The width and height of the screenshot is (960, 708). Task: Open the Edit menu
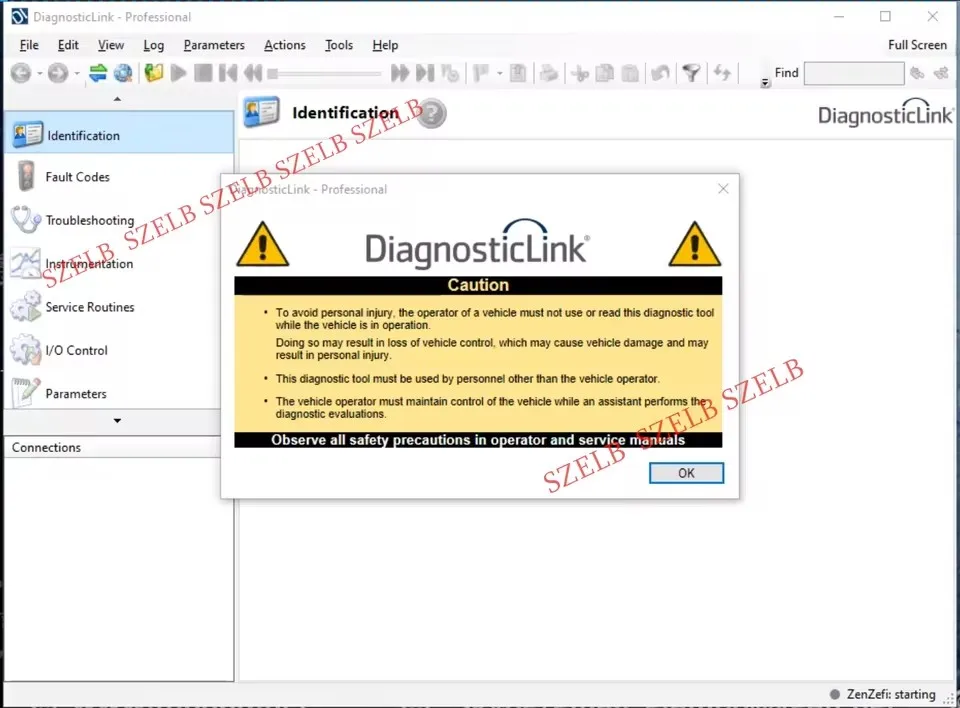68,45
